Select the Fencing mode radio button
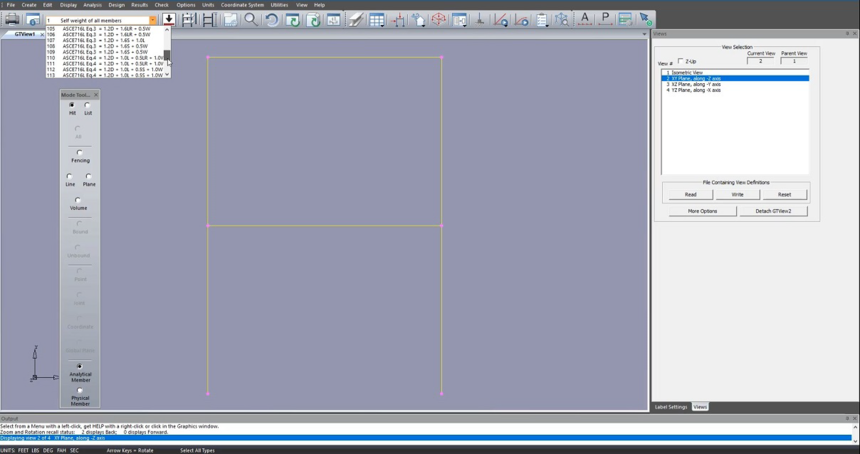 click(x=80, y=153)
